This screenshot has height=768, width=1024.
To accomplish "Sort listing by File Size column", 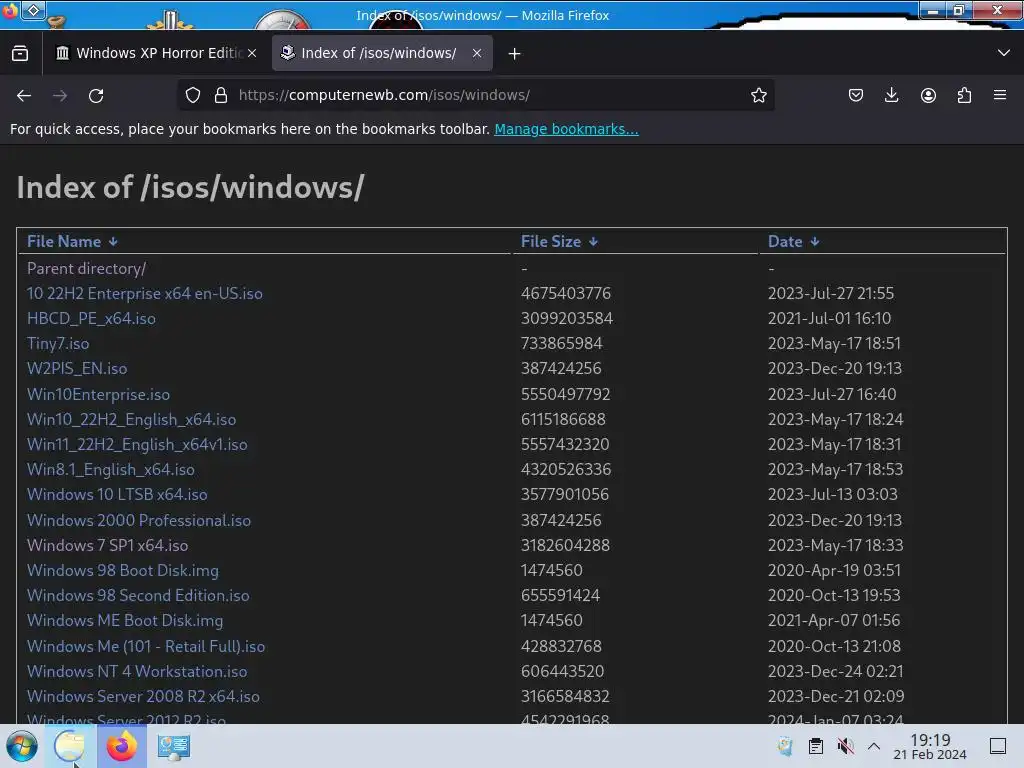I will coord(559,242).
